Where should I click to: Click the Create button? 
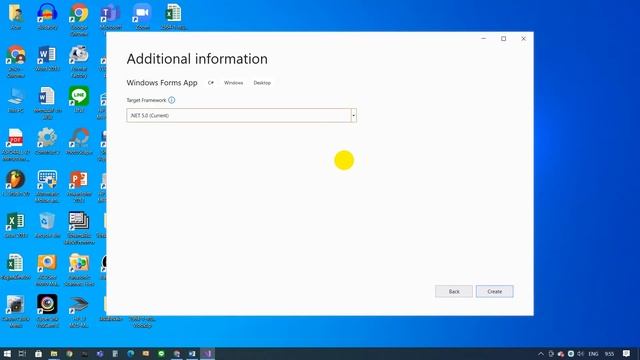pyautogui.click(x=494, y=291)
